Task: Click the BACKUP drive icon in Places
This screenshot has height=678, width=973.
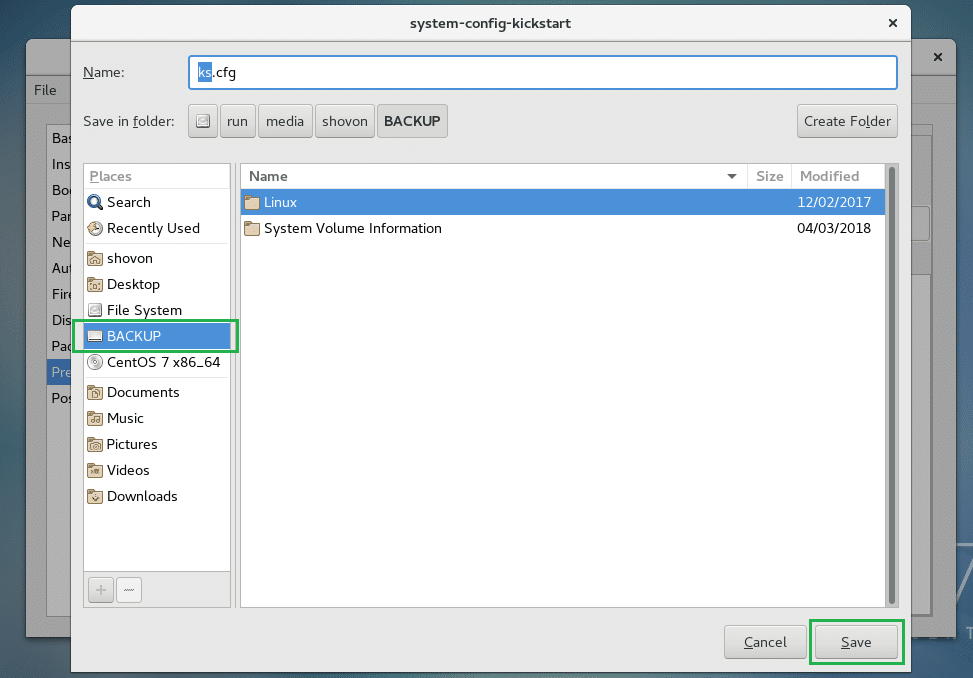Action: tap(95, 336)
